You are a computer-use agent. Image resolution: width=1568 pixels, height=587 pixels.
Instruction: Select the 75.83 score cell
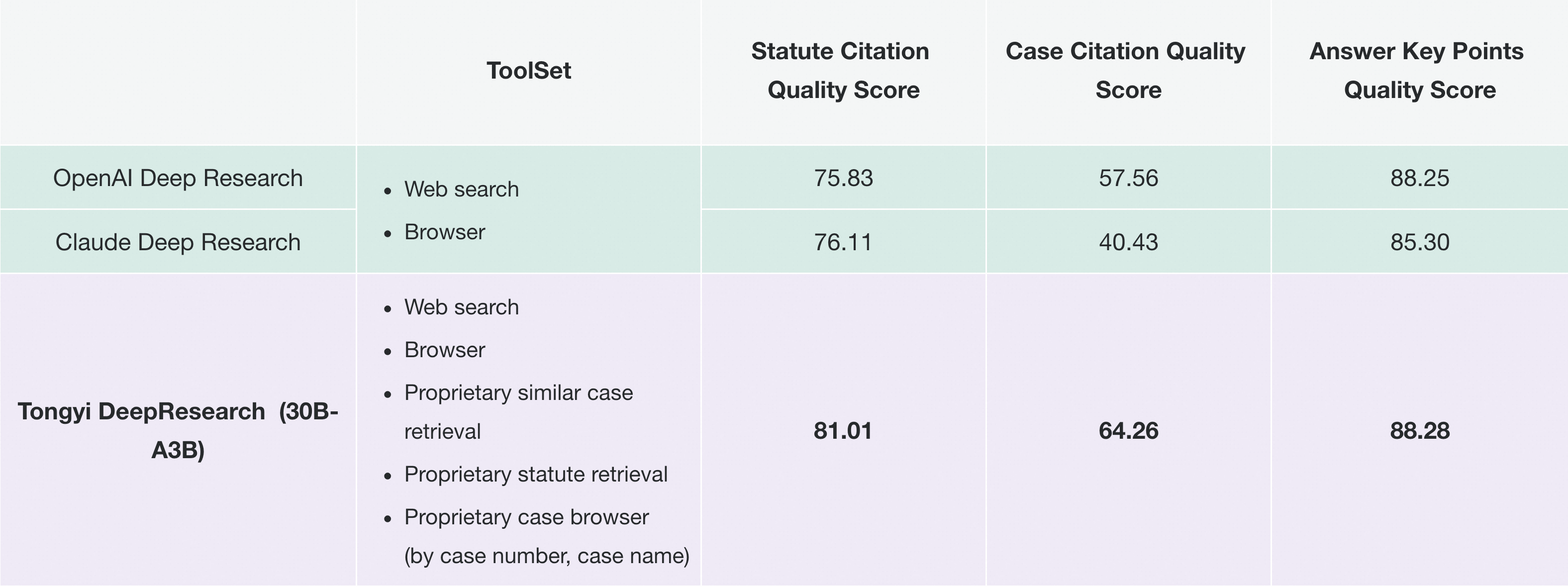click(843, 178)
